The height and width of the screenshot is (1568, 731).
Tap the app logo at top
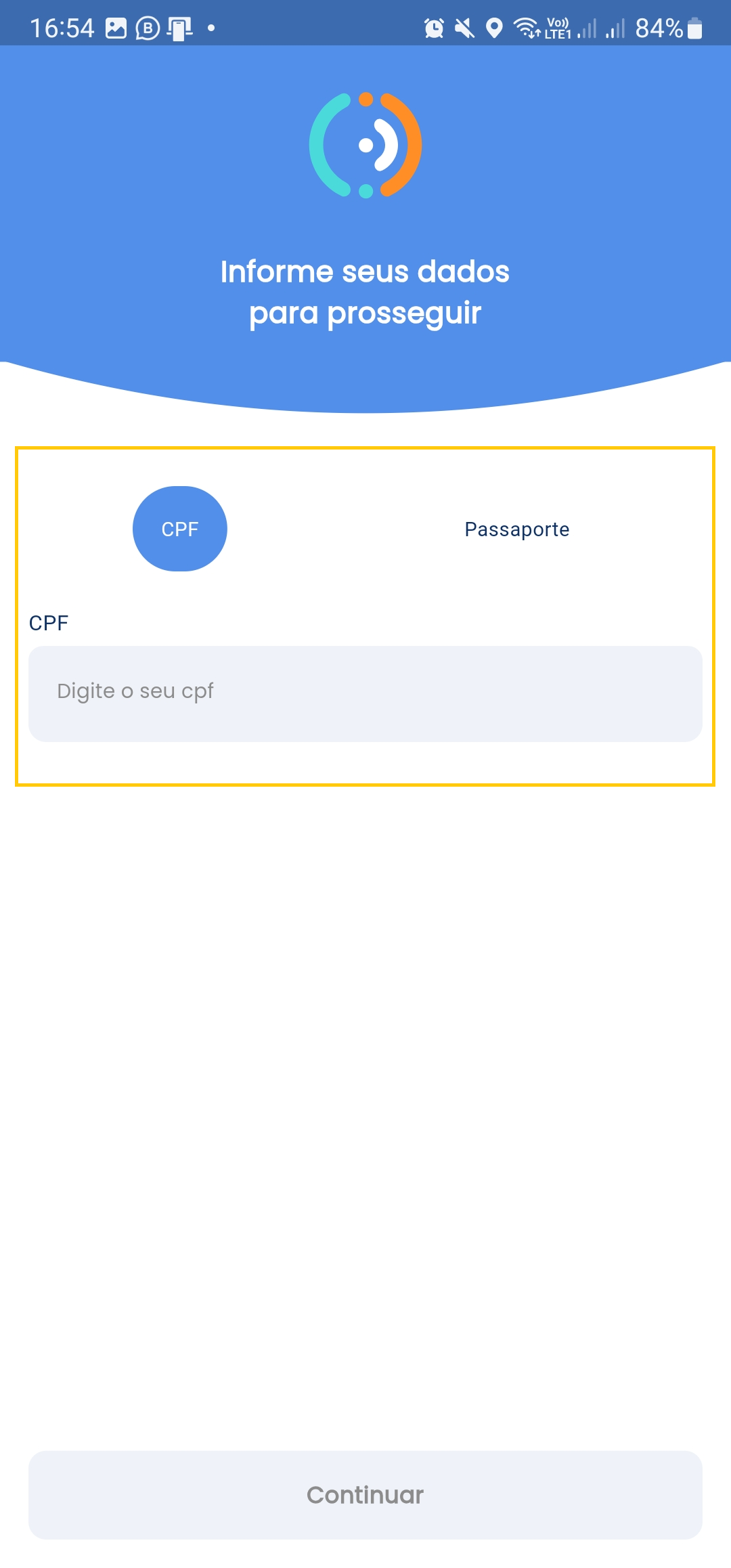pyautogui.click(x=365, y=145)
